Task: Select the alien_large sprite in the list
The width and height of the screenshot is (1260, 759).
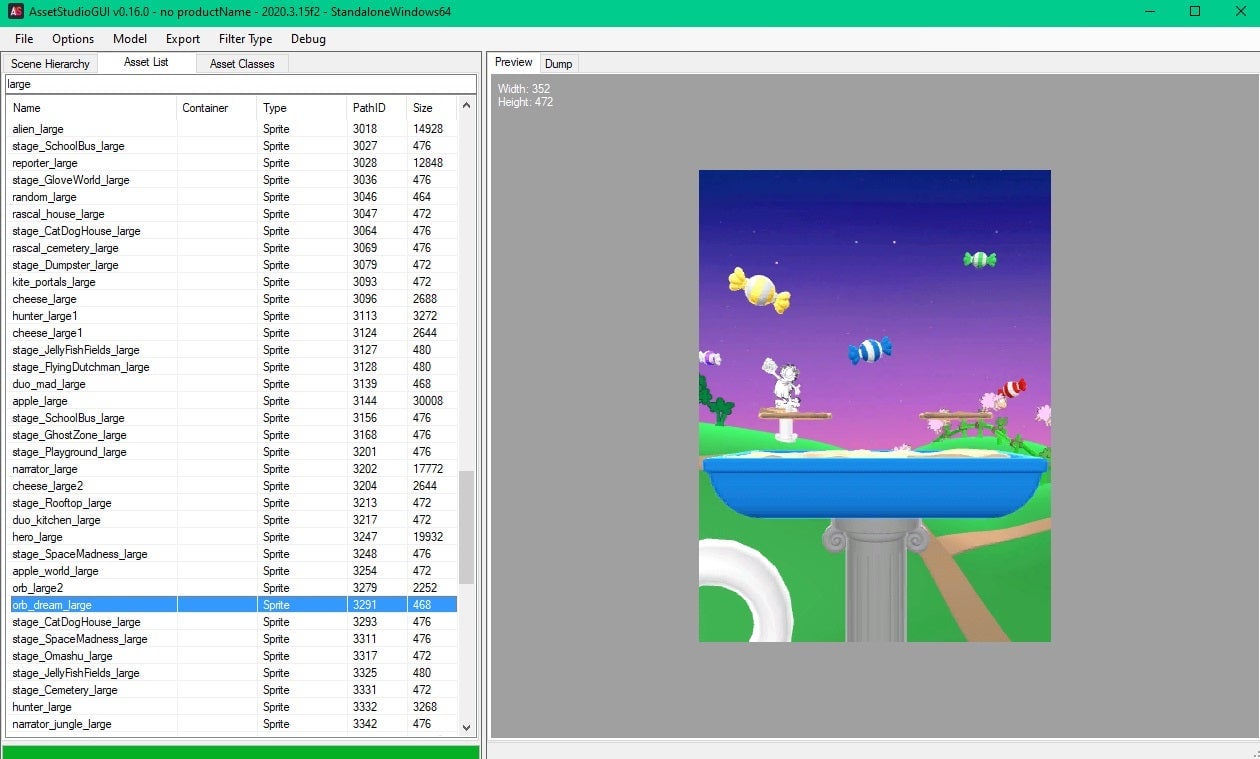Action: click(x=90, y=128)
